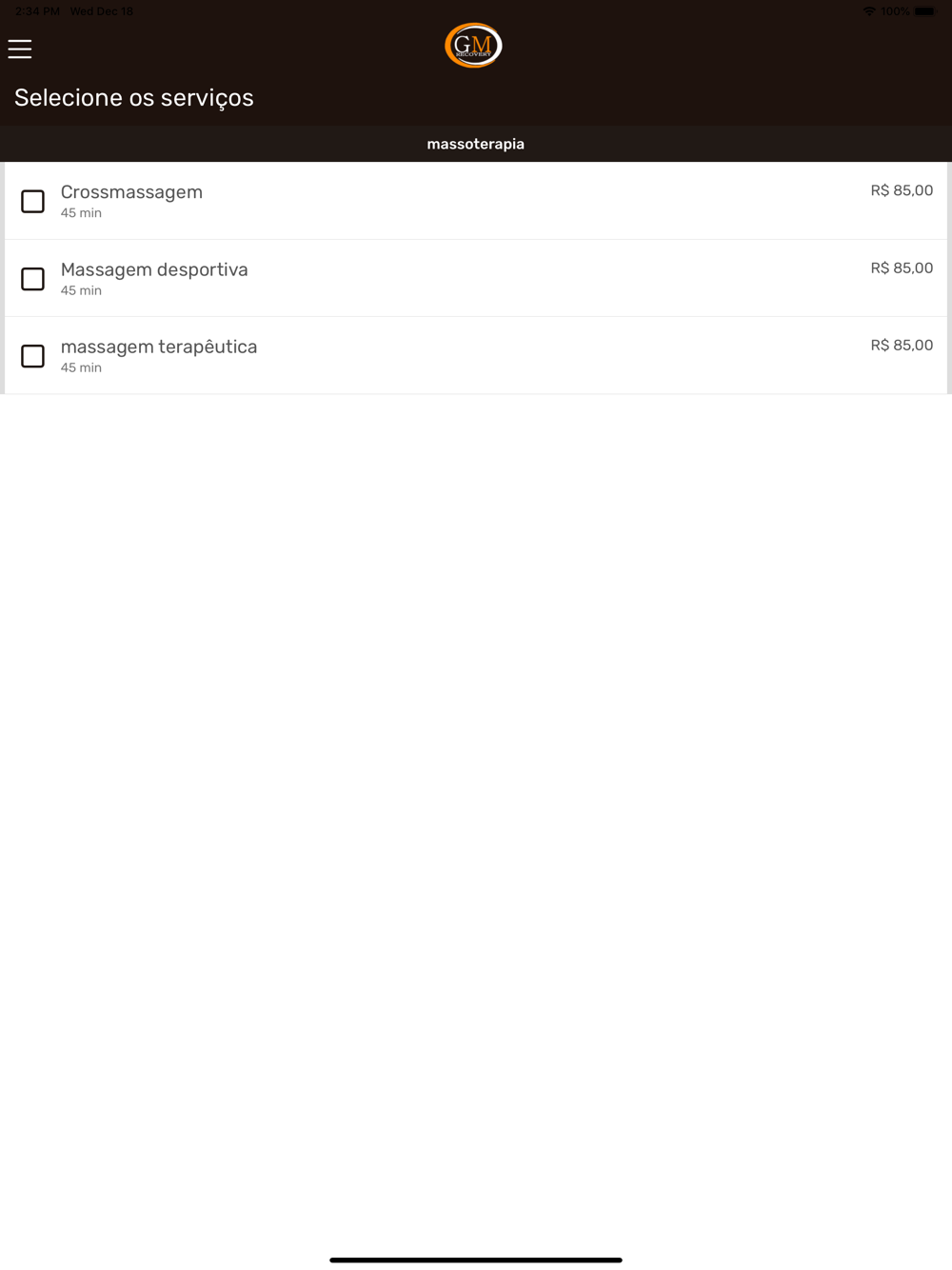Tap the GM Recovery logo
The width and height of the screenshot is (952, 1270).
pyautogui.click(x=473, y=46)
